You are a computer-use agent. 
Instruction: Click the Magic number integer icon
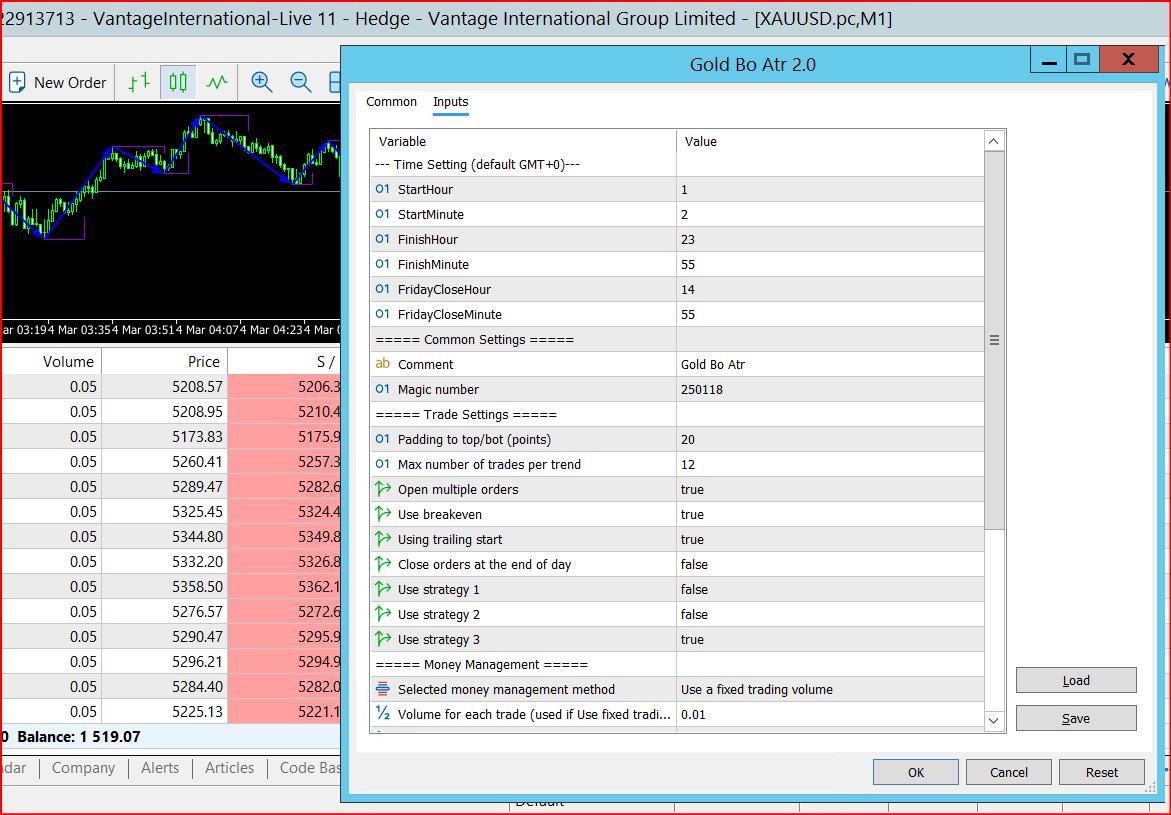[x=382, y=389]
